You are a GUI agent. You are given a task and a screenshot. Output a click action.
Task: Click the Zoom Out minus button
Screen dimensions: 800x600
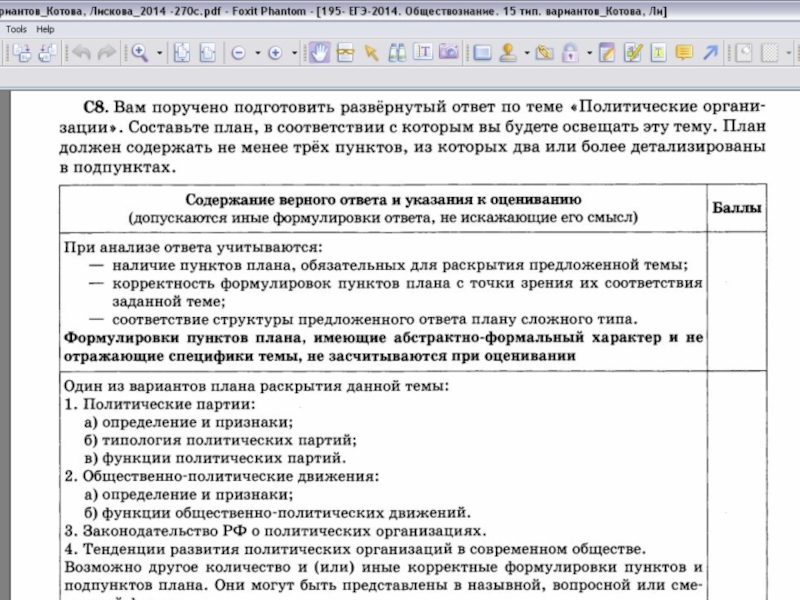pos(238,53)
